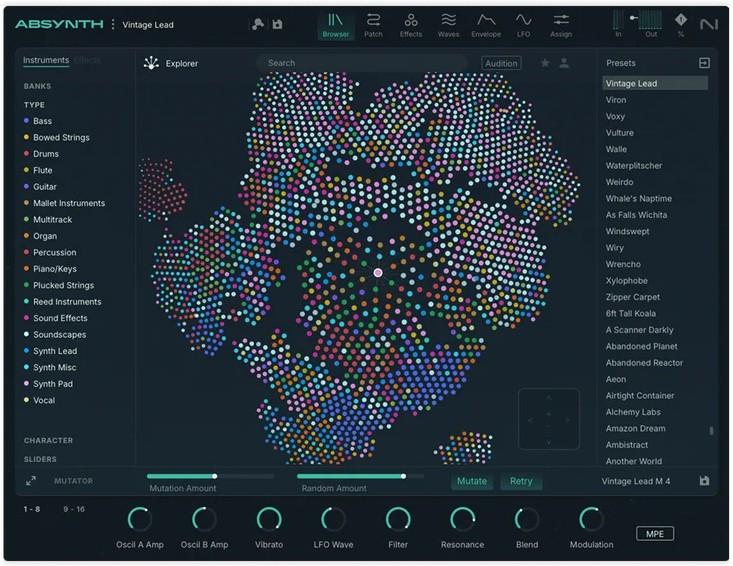Select the Another World preset
733x566 pixels.
[633, 461]
